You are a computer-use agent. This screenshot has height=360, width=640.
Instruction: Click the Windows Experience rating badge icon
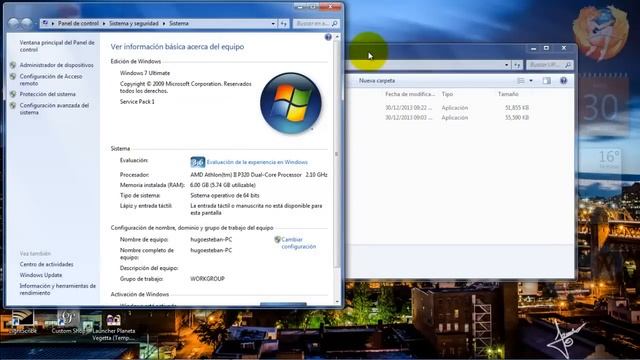click(198, 162)
